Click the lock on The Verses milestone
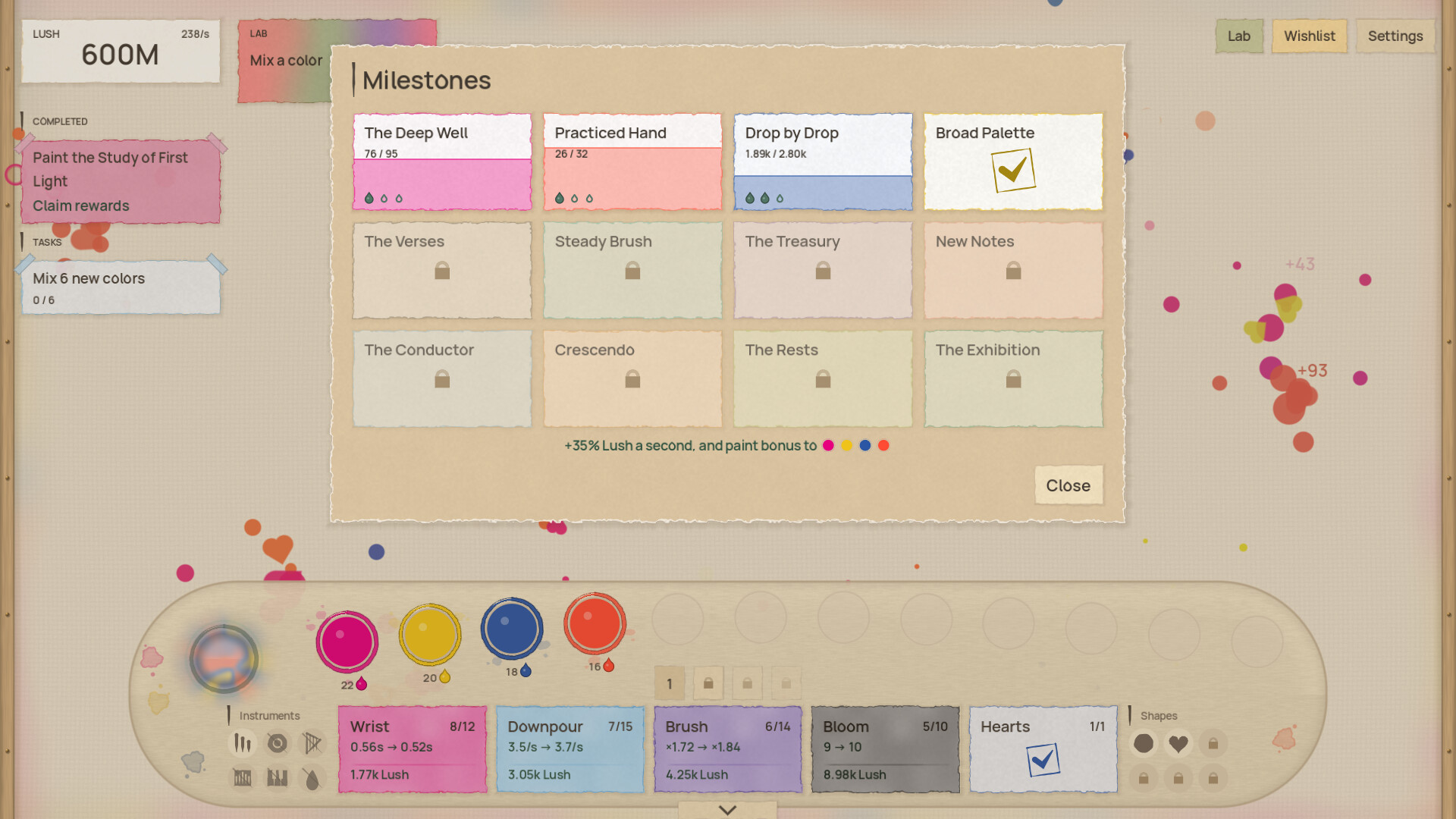 [442, 270]
